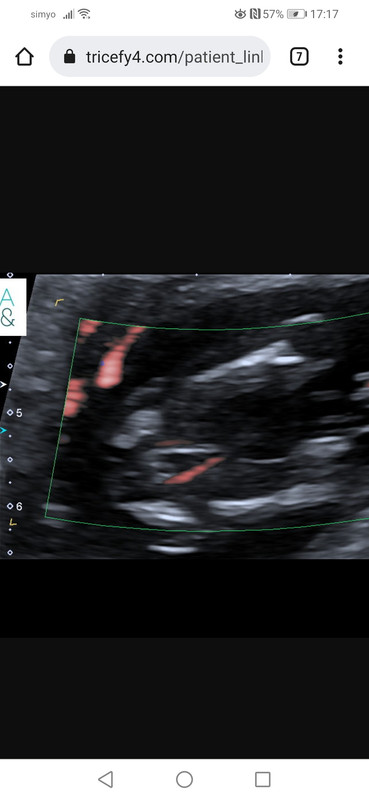Tap the padlock site security icon
The height and width of the screenshot is (800, 369).
pyautogui.click(x=70, y=57)
